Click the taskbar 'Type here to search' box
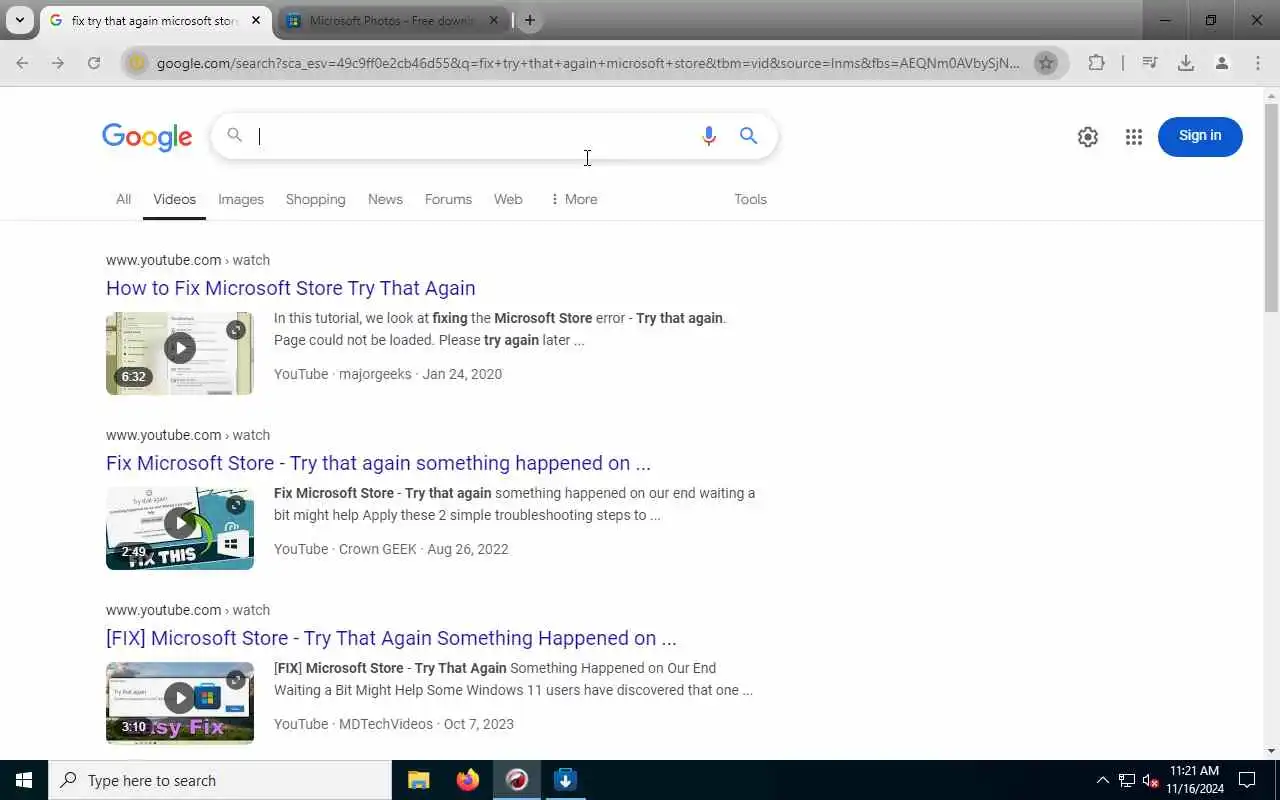The height and width of the screenshot is (800, 1280). (x=220, y=780)
